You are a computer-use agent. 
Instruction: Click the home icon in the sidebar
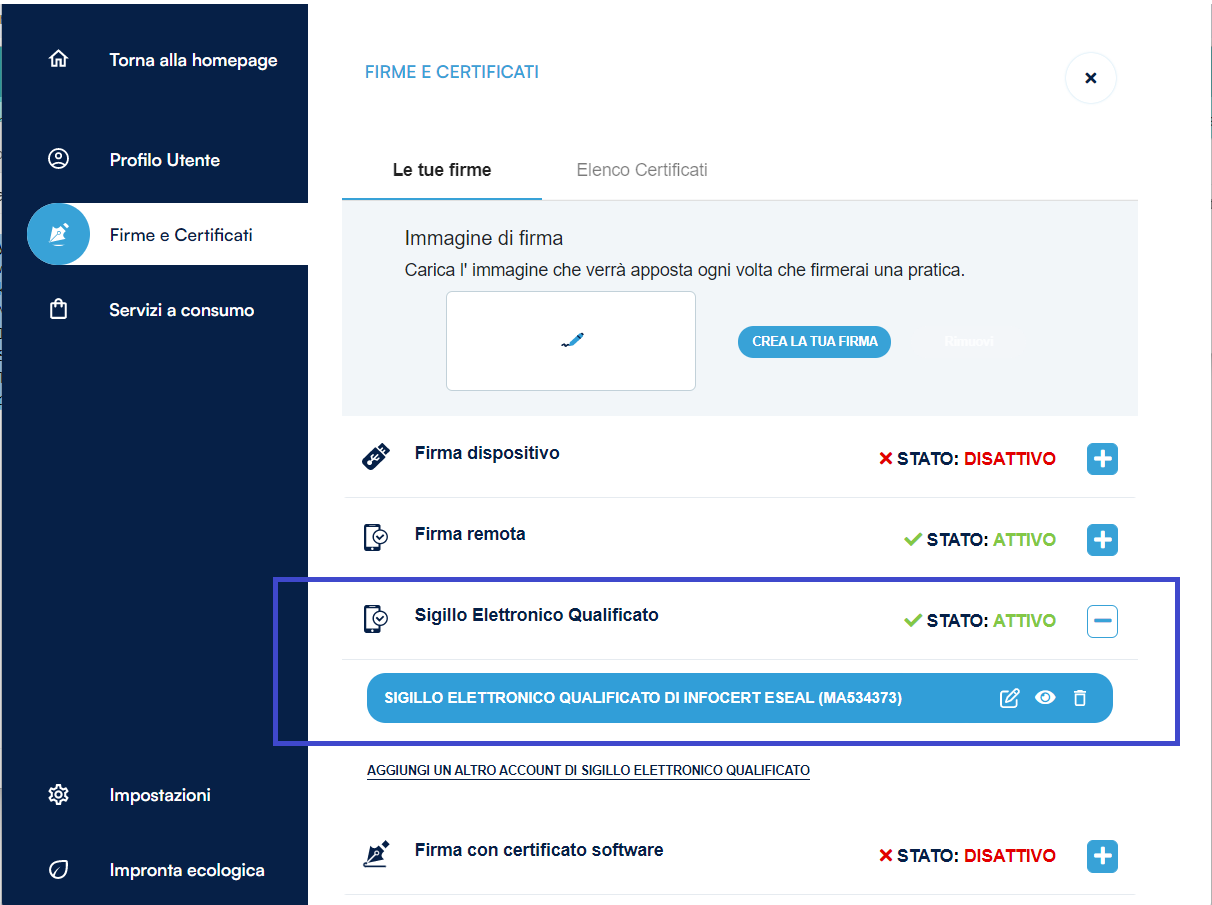59,59
